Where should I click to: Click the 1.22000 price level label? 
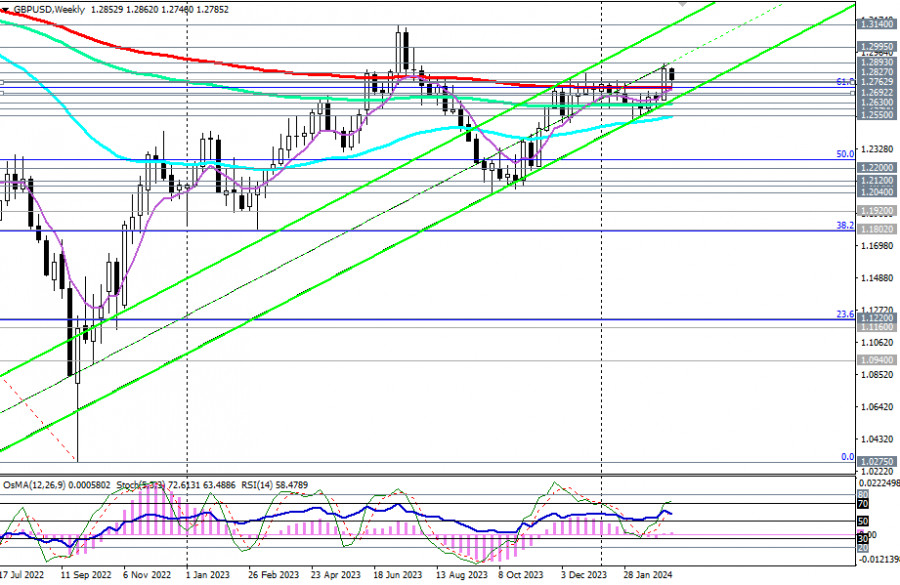(x=876, y=168)
